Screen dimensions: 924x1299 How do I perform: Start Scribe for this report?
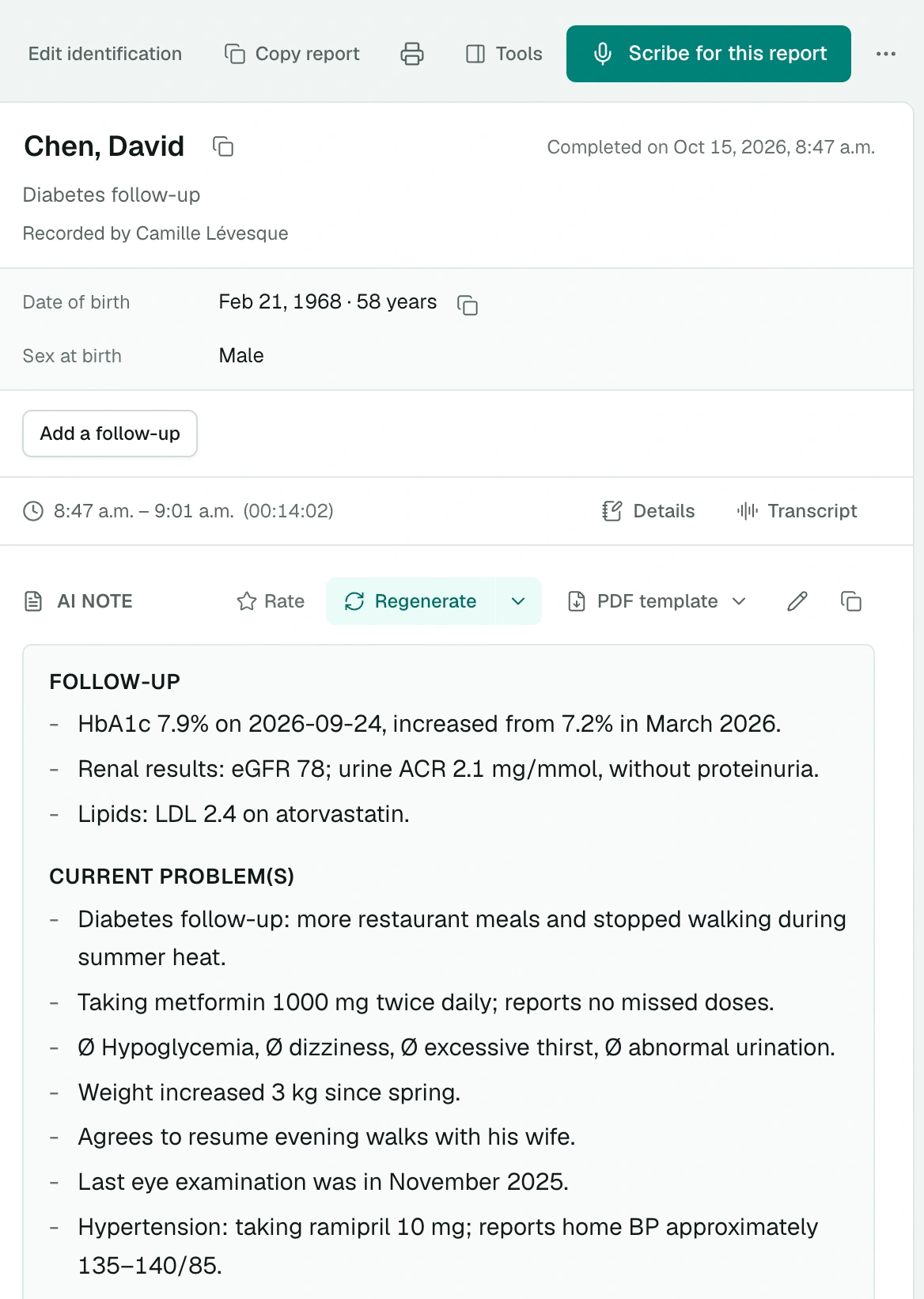[709, 54]
